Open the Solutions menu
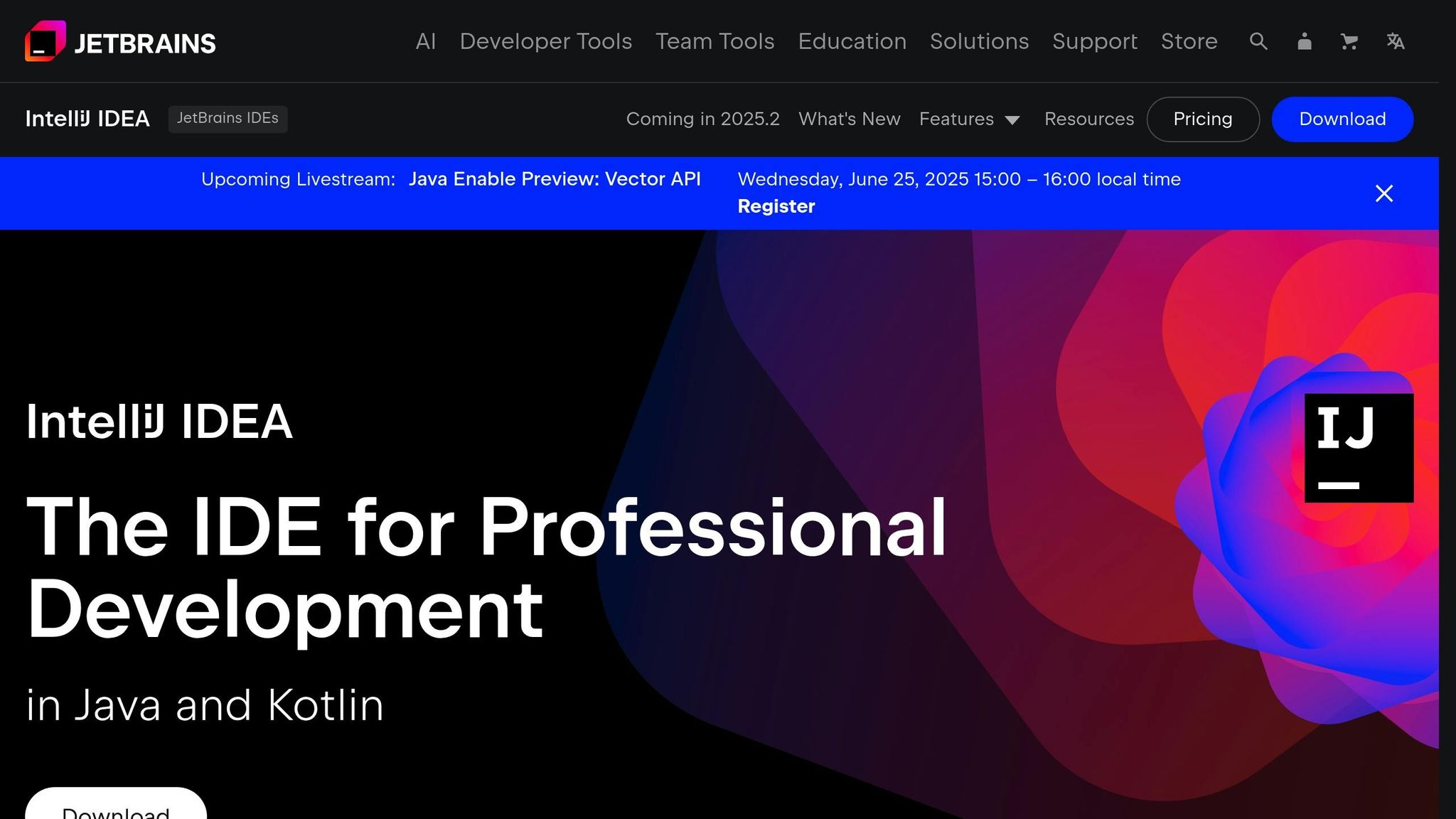 [x=979, y=41]
